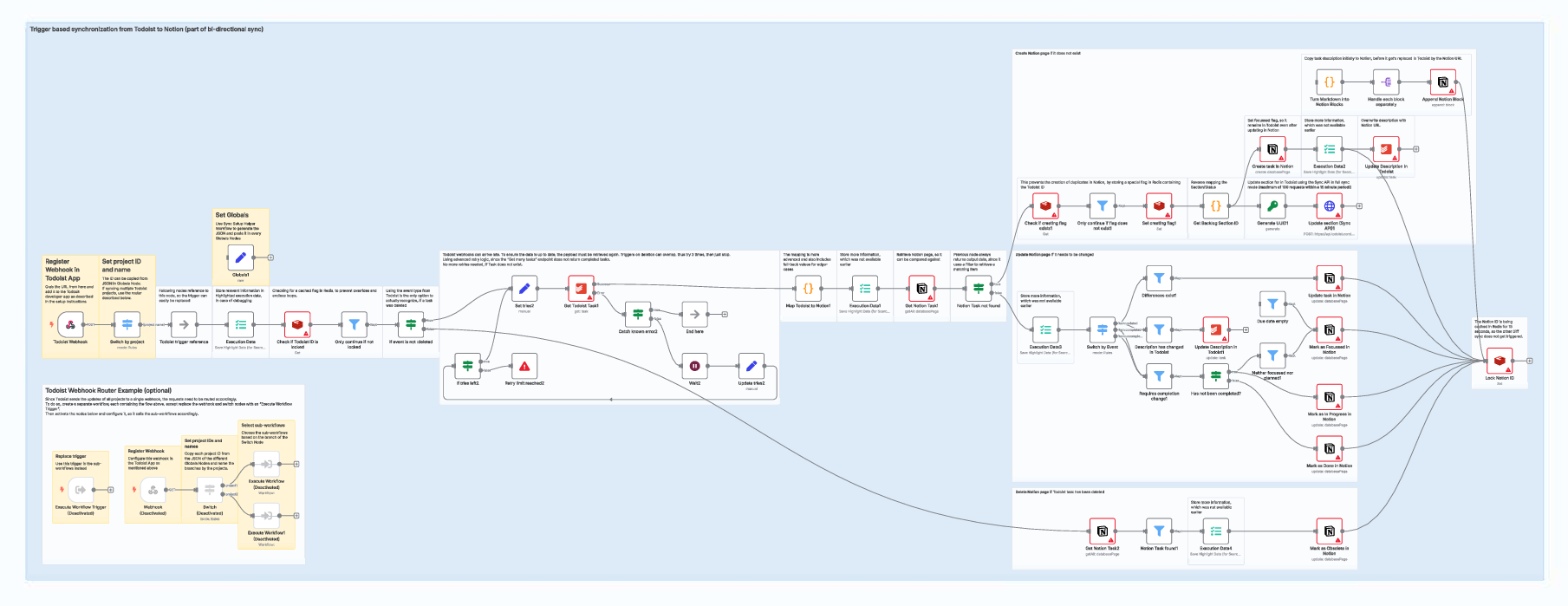
Task: Select the Has not been completed? node
Action: 1216,376
